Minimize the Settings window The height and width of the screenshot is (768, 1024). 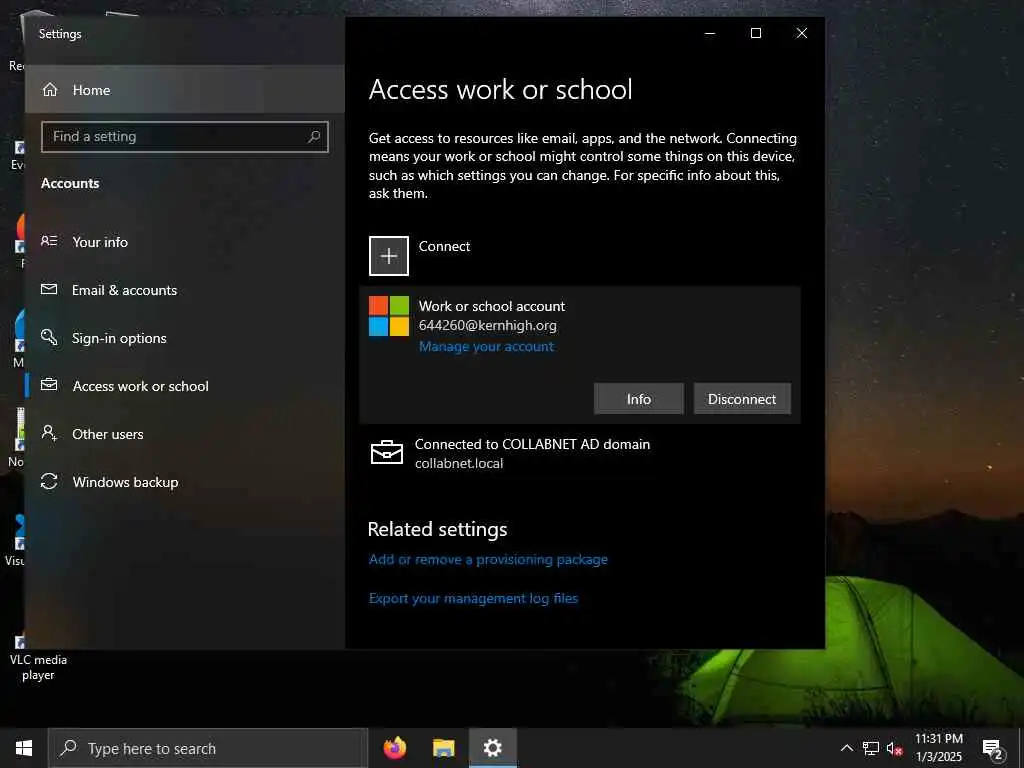coord(710,33)
